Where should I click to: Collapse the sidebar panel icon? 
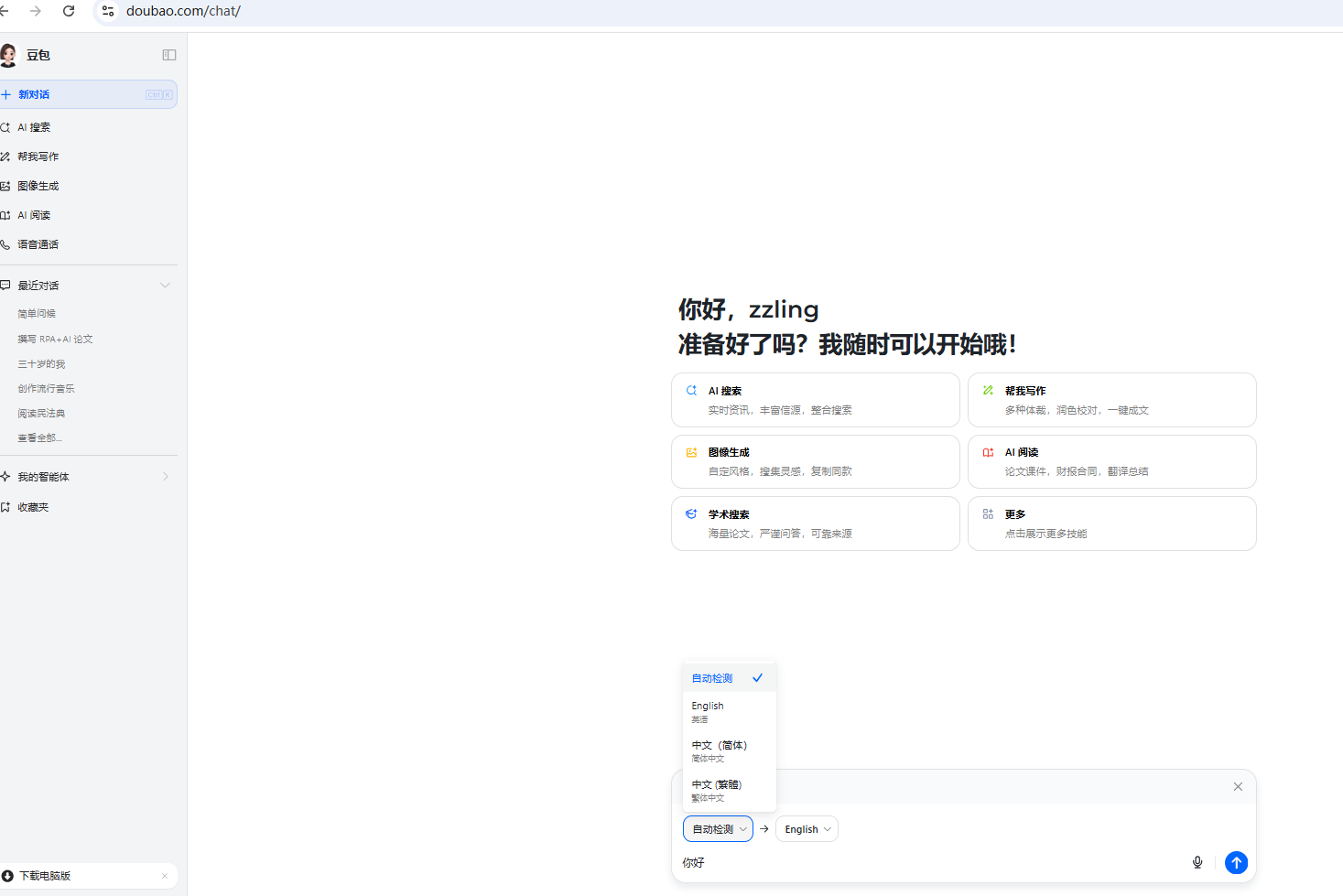pos(169,55)
